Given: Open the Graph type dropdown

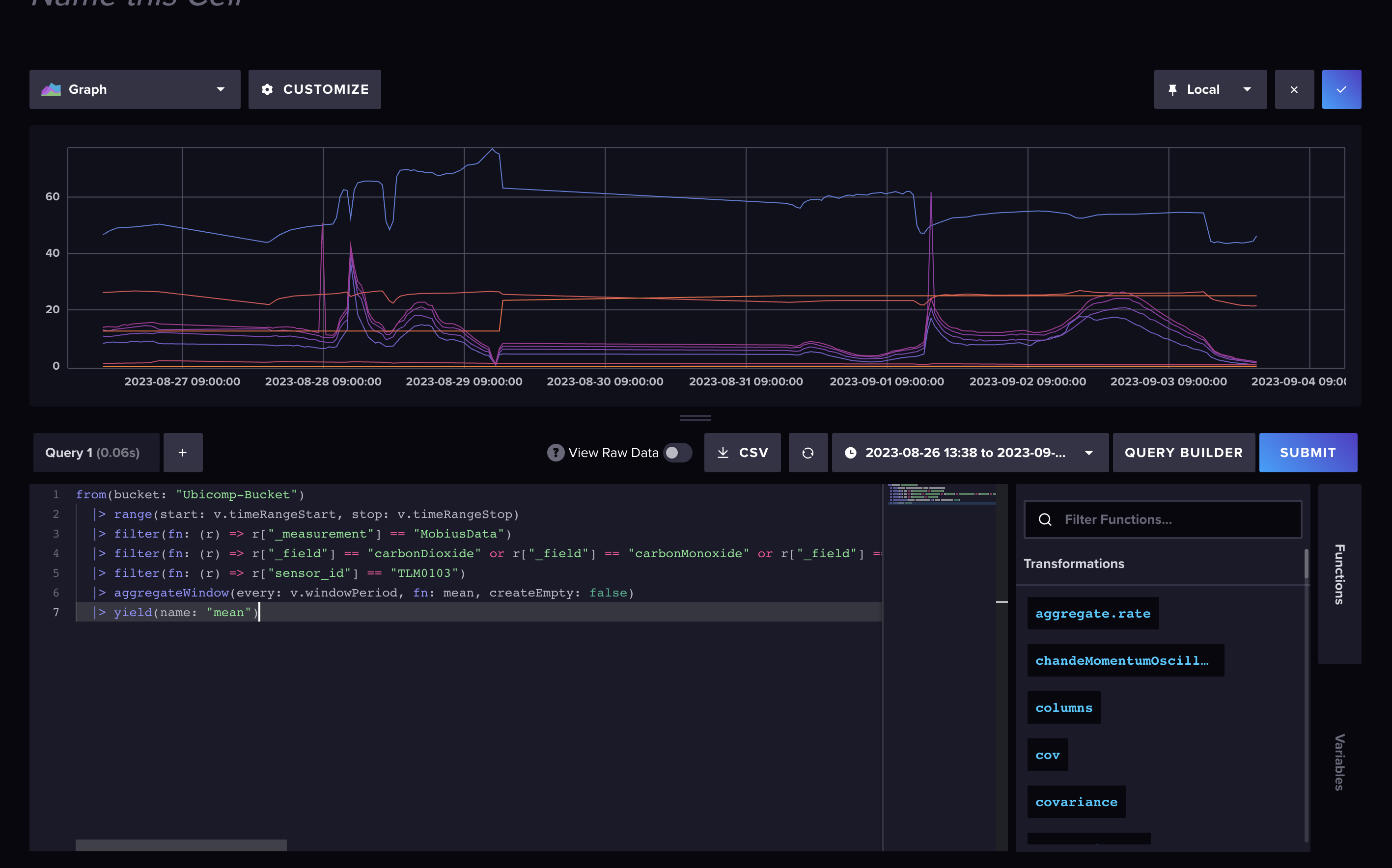Looking at the screenshot, I should [220, 89].
